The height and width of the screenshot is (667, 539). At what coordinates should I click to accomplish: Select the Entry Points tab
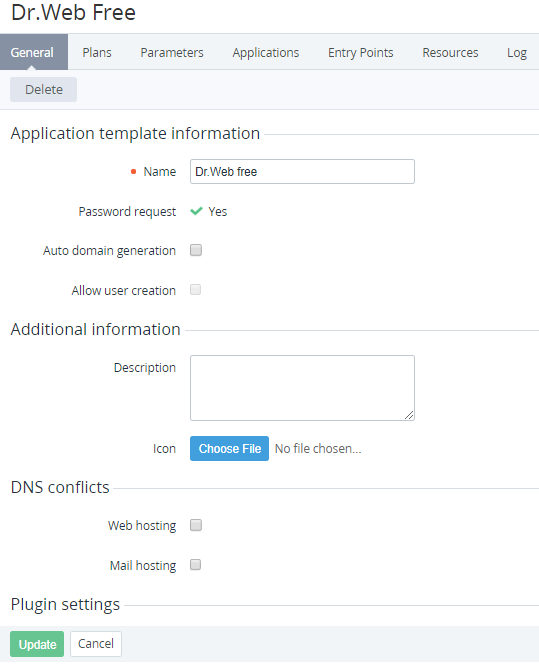(x=360, y=52)
